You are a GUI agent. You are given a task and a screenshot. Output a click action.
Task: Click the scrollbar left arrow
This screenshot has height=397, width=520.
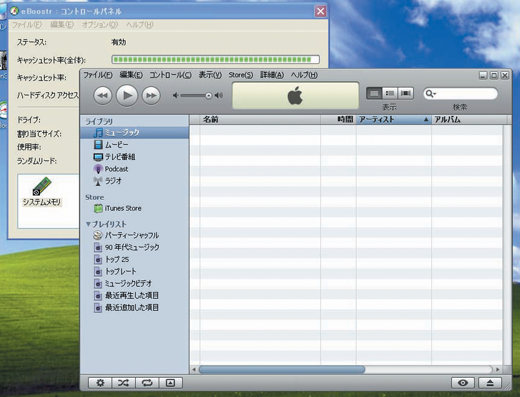pyautogui.click(x=194, y=369)
